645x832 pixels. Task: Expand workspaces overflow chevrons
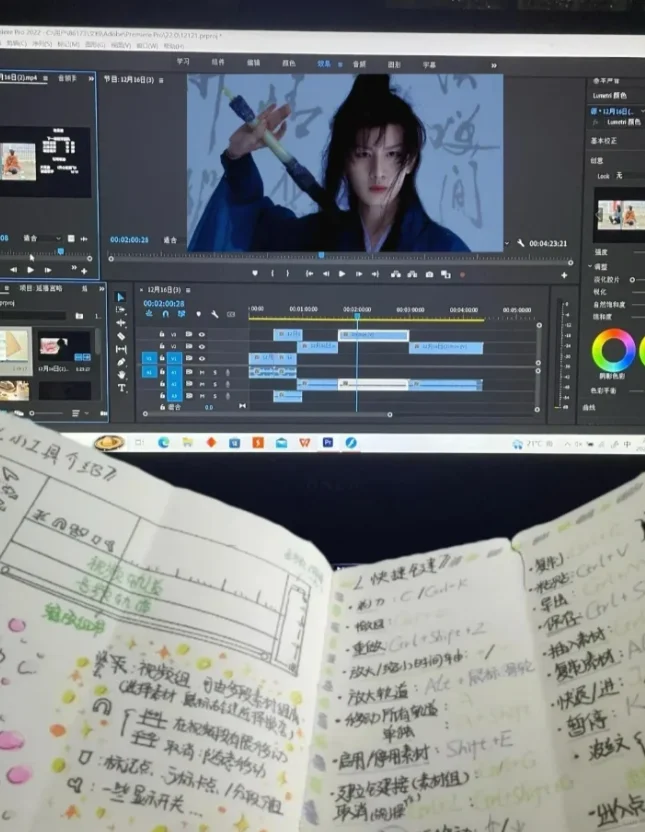click(x=494, y=65)
